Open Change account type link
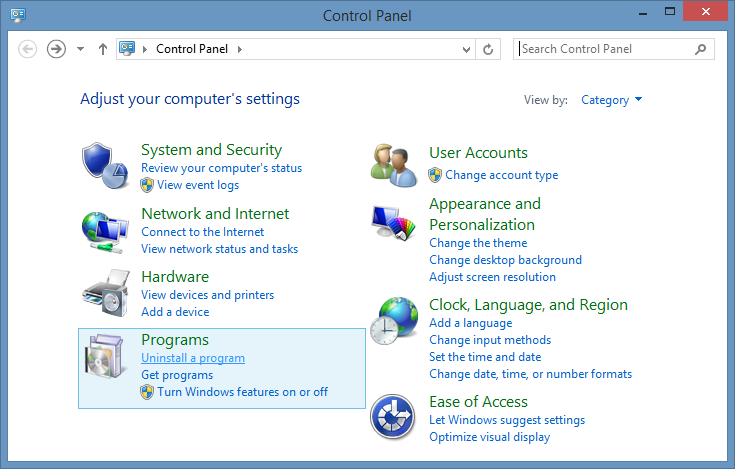This screenshot has height=469, width=735. (x=502, y=175)
